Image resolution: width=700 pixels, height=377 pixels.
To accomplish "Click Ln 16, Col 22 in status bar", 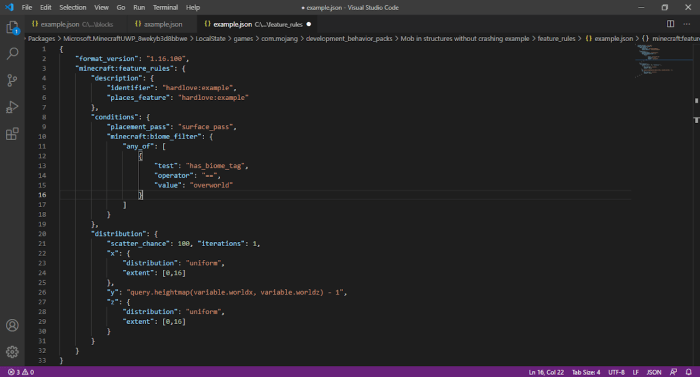I will pos(546,372).
